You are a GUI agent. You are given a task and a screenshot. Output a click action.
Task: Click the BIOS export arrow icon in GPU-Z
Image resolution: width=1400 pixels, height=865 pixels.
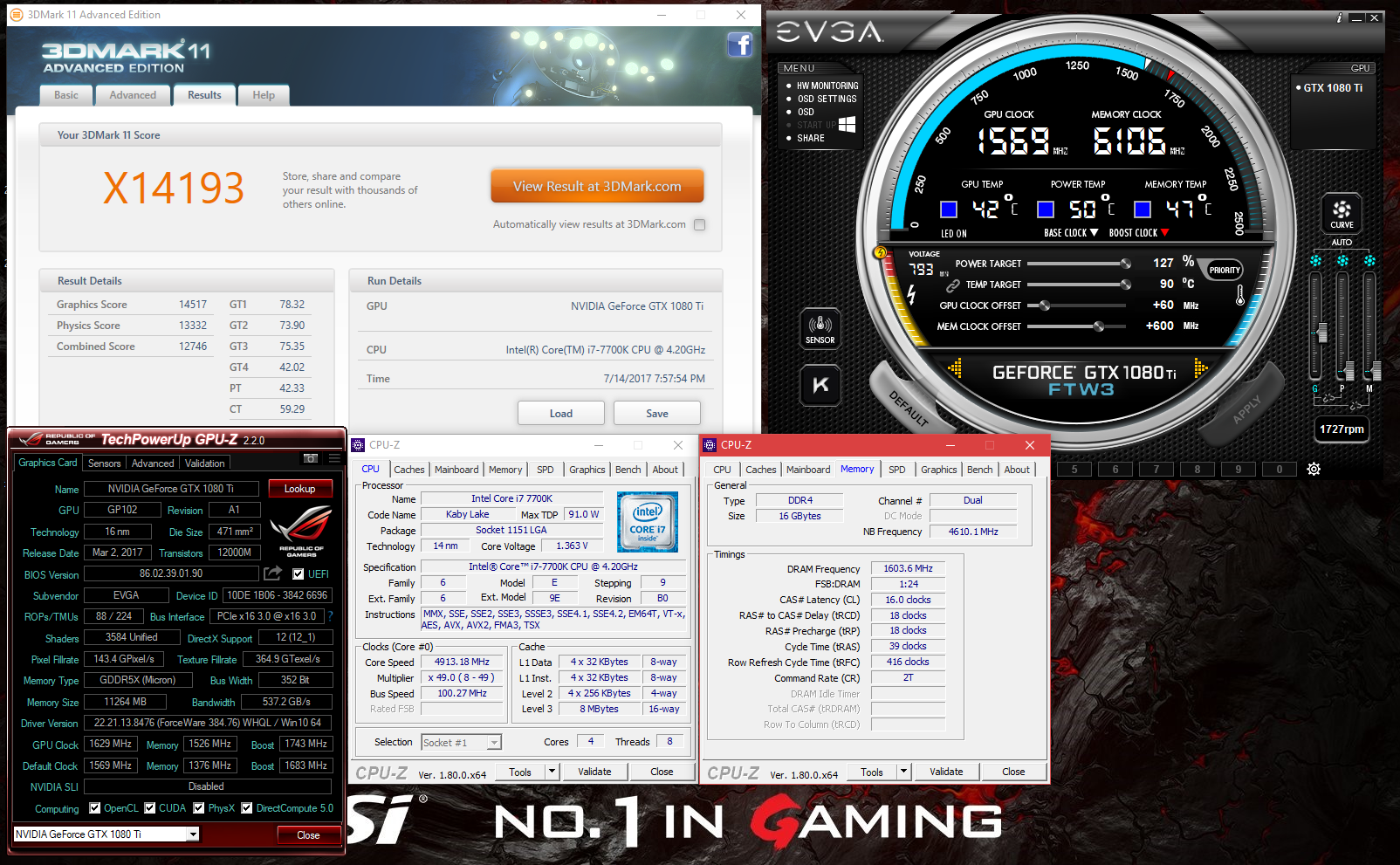pyautogui.click(x=273, y=573)
